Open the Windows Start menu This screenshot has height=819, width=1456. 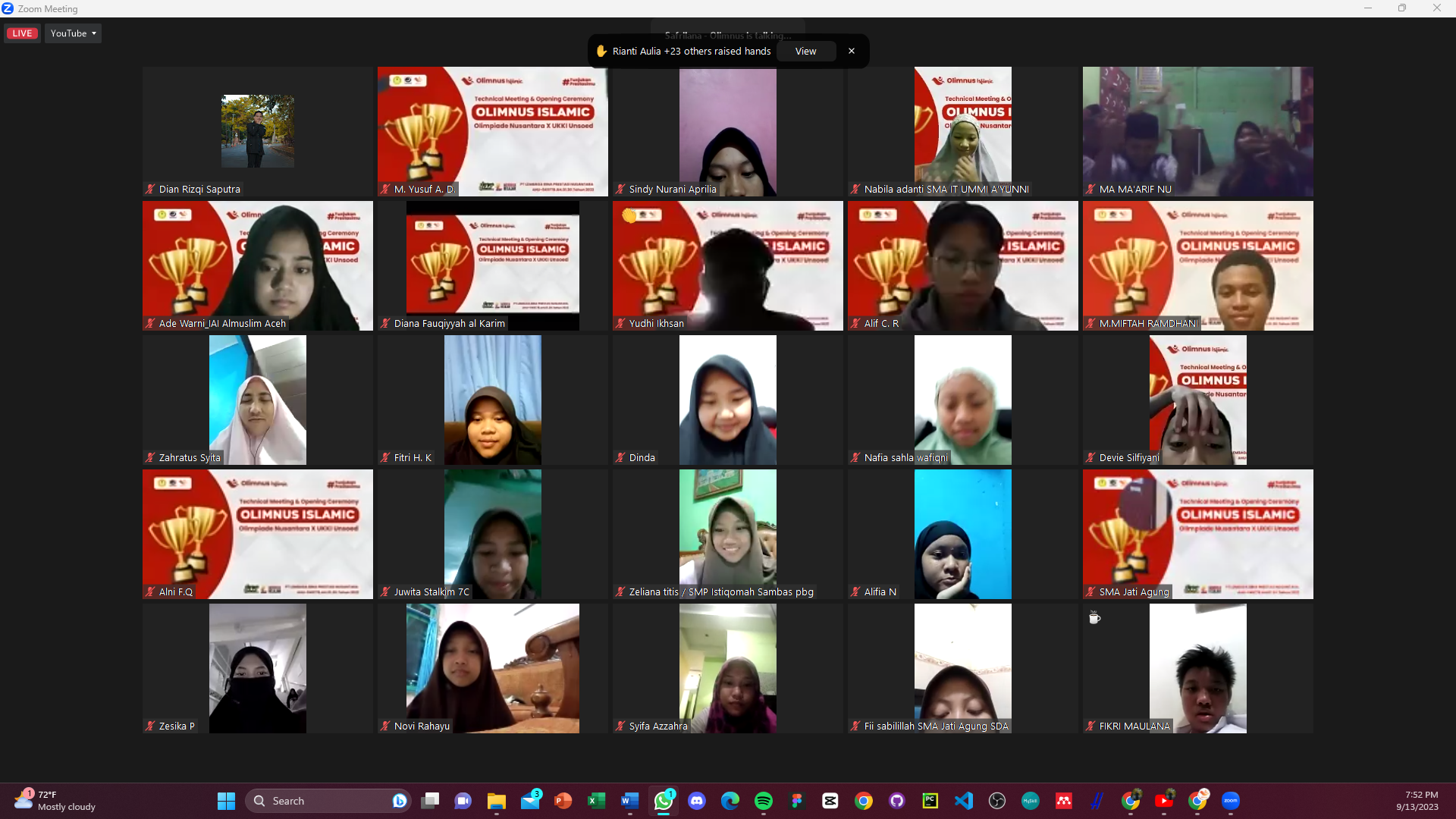pos(226,801)
